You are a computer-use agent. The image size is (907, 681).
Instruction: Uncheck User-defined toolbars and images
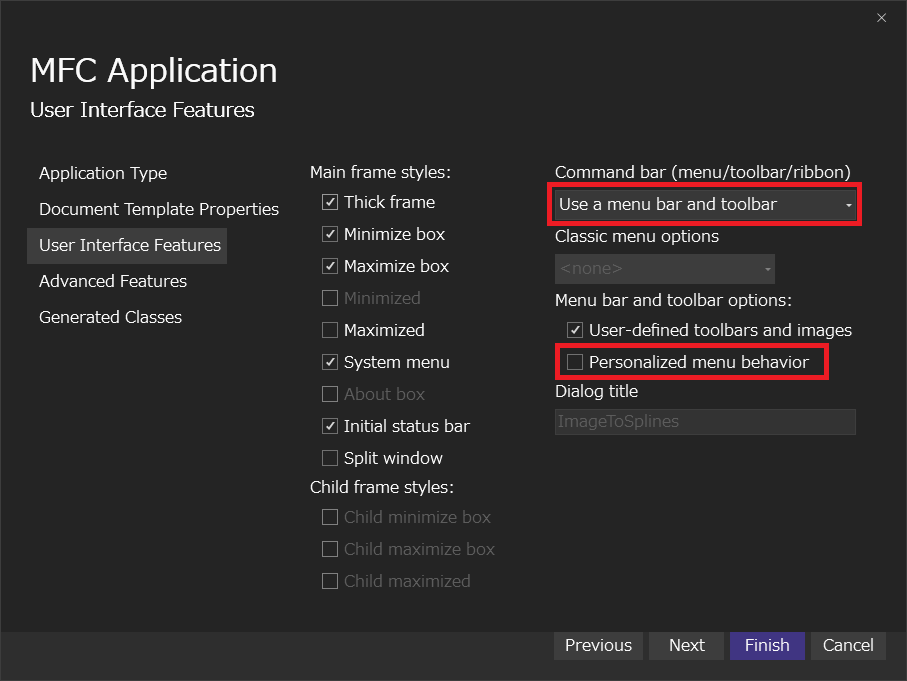(x=575, y=329)
